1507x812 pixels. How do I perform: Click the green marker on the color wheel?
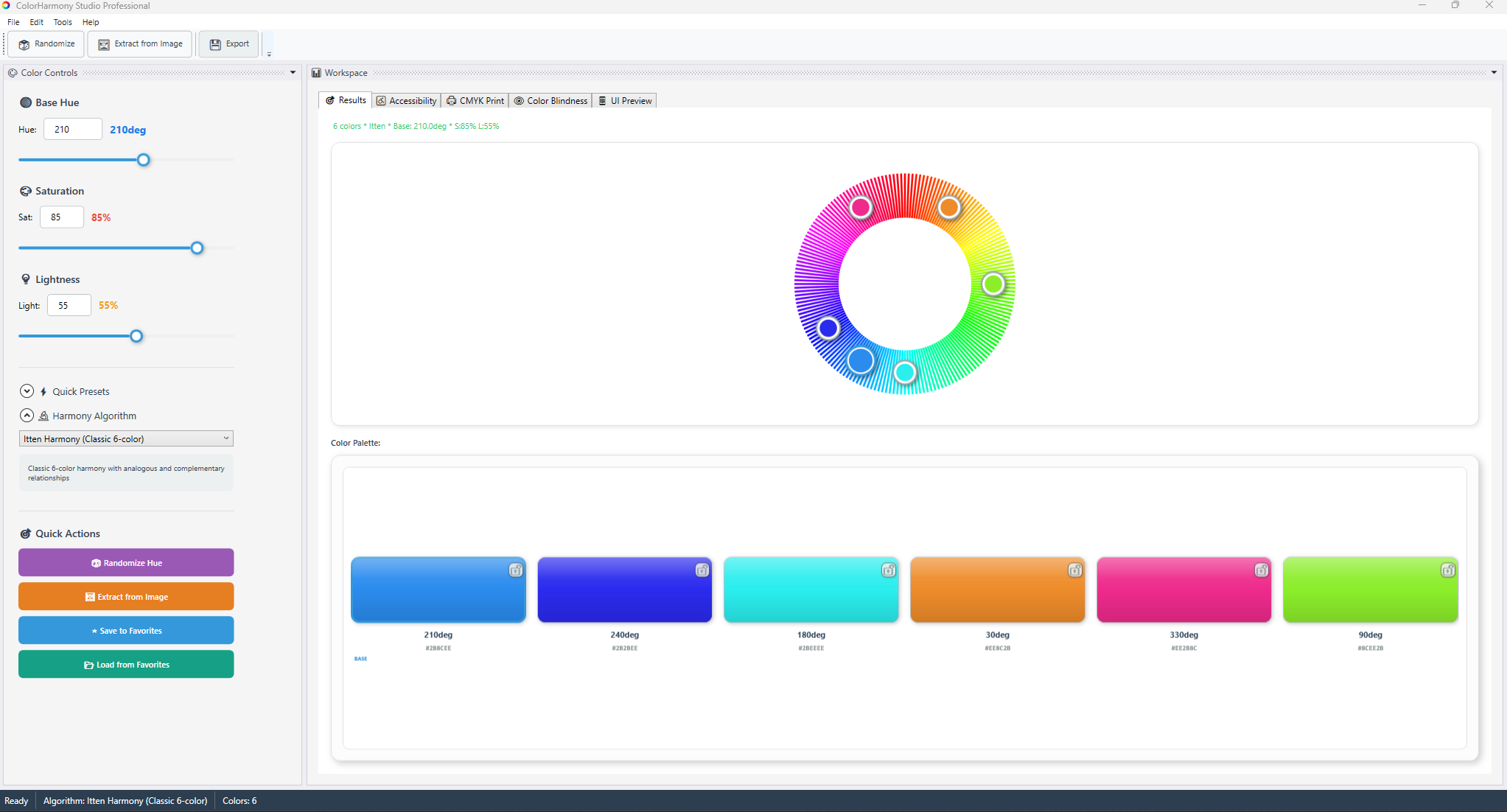993,284
